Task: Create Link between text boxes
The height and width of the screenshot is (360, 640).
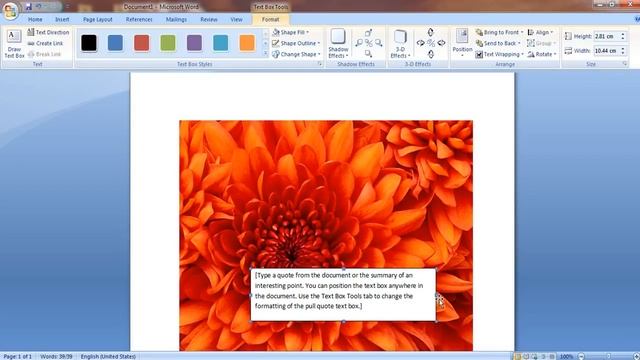Action: tap(45, 43)
